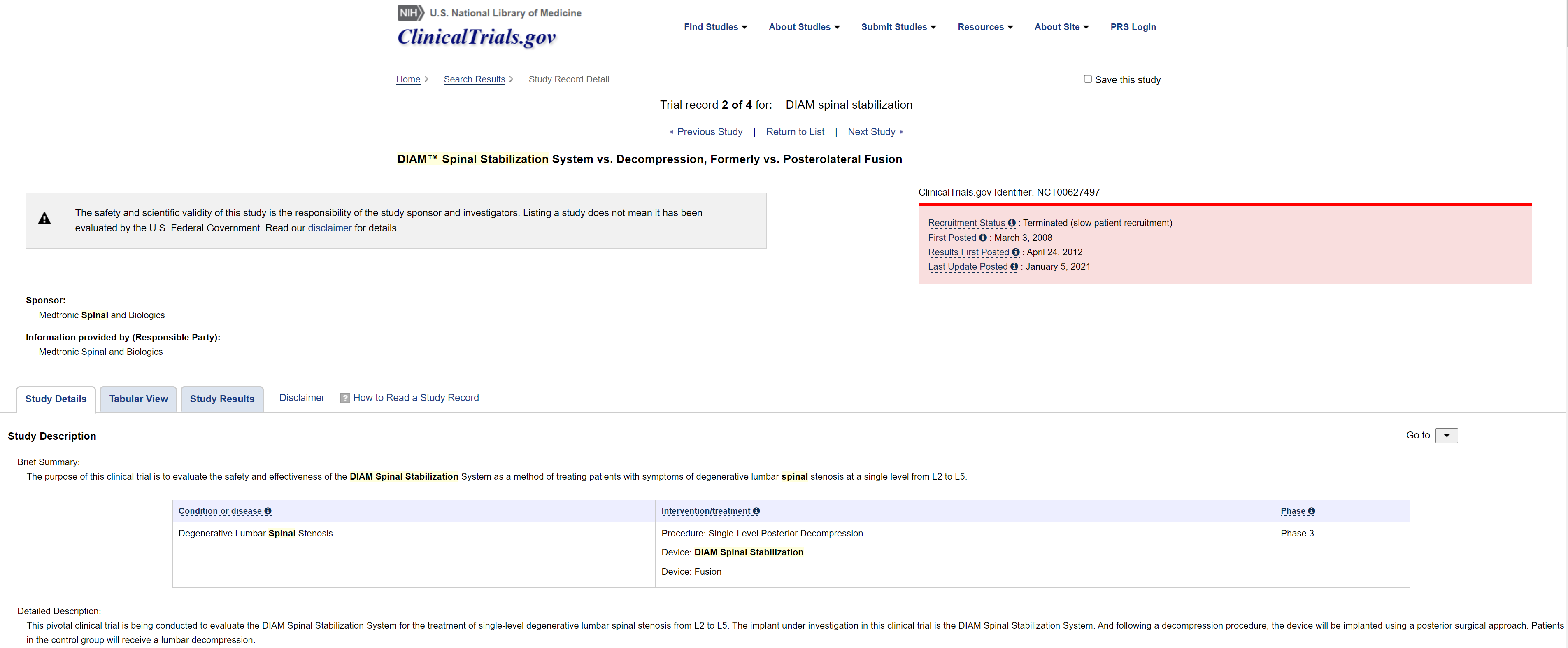
Task: Open How to Read a Study Record
Action: 416,398
